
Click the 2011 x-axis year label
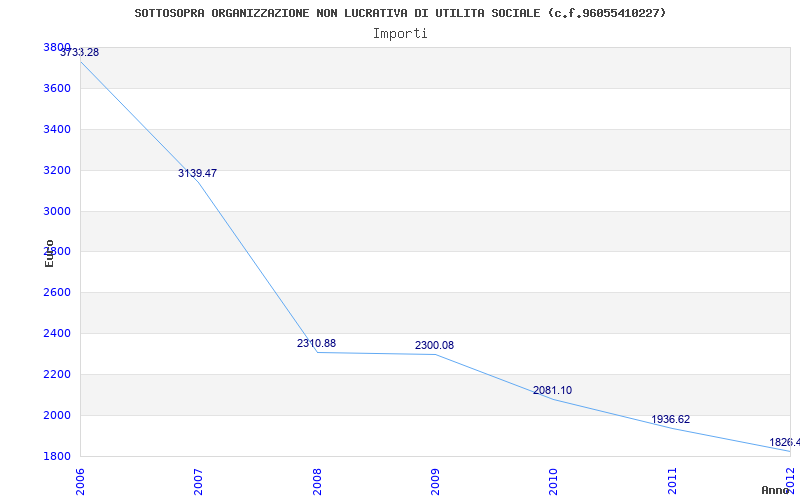click(672, 481)
